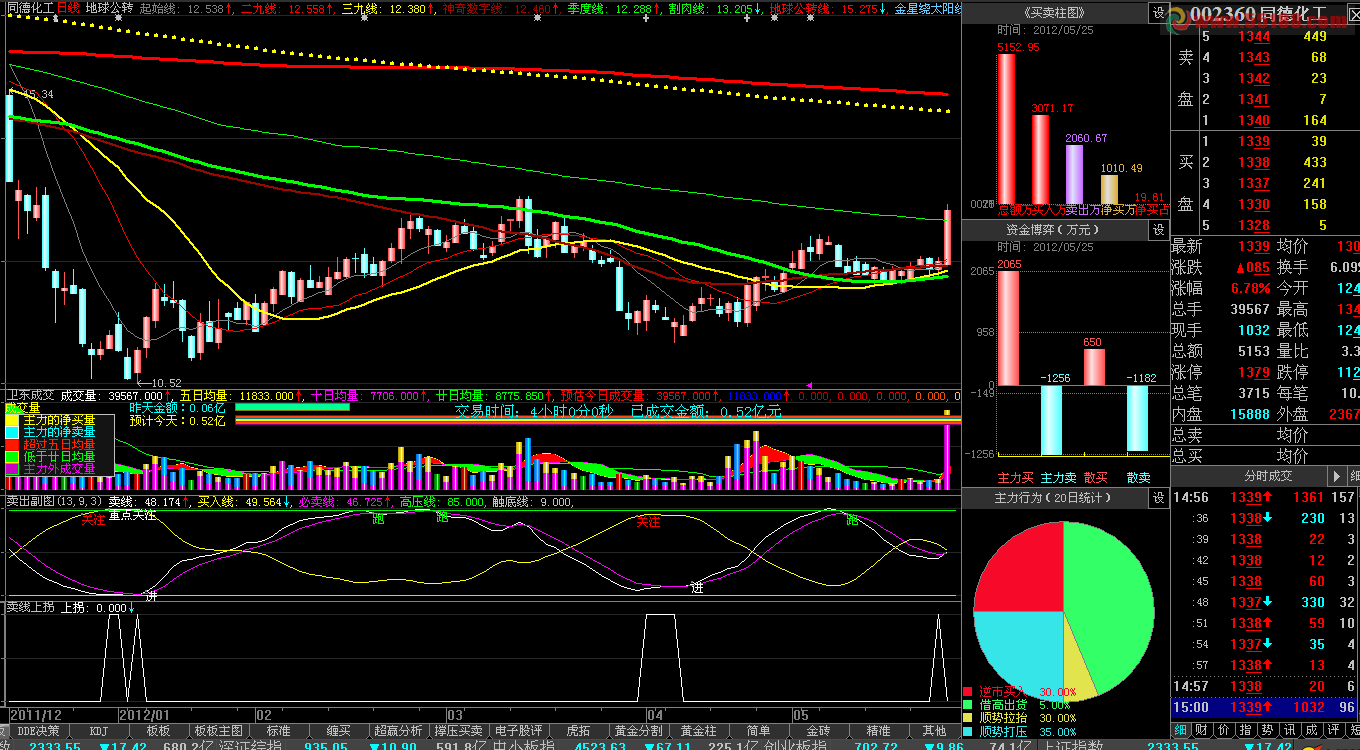Image resolution: width=1360 pixels, height=750 pixels.
Task: Click the magenta 主力外成交量 legend swatch
Action: 13,468
